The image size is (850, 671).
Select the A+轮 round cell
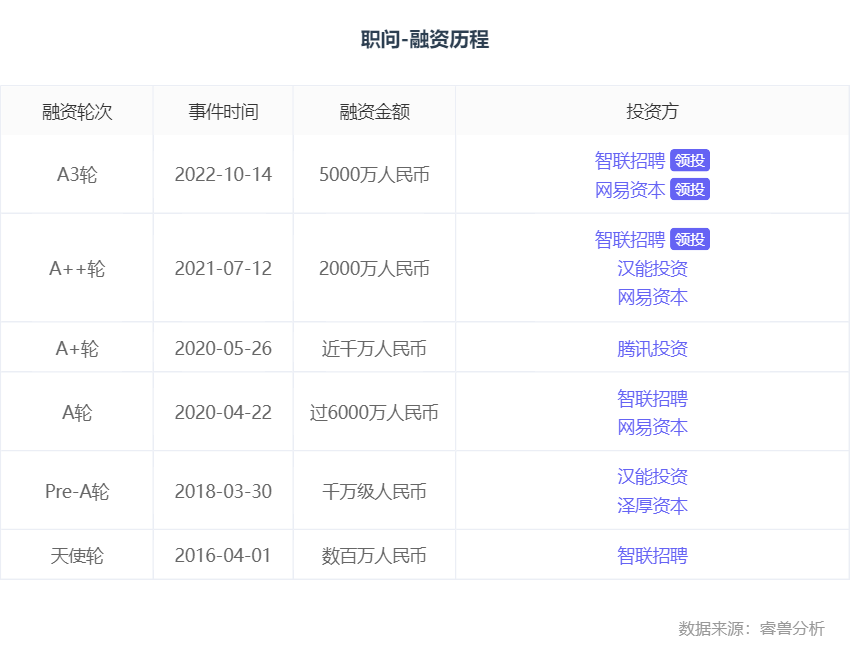pyautogui.click(x=77, y=349)
